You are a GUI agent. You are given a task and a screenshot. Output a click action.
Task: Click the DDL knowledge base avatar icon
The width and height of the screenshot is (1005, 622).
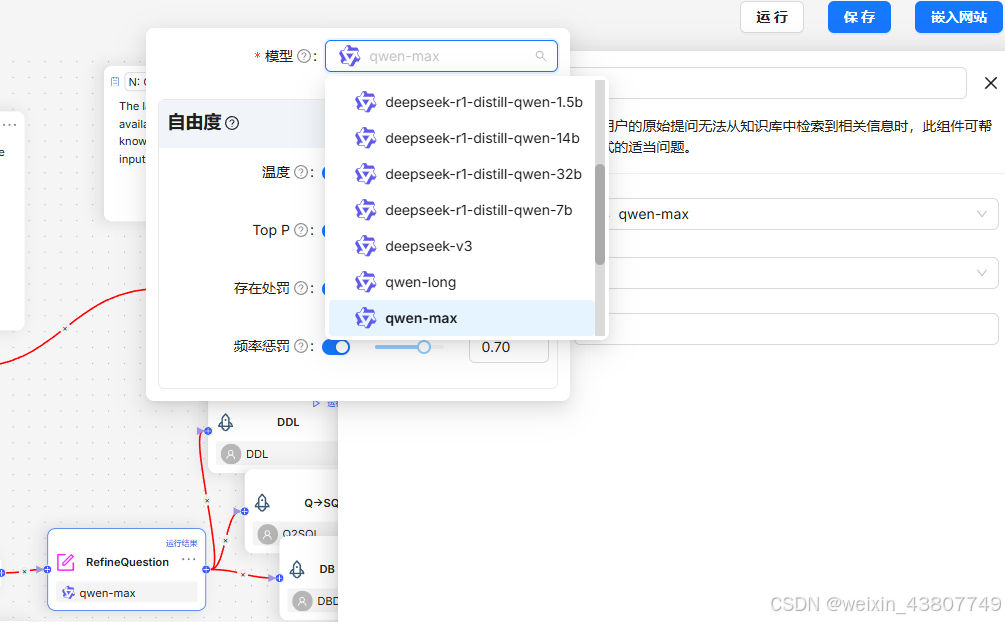coord(231,454)
